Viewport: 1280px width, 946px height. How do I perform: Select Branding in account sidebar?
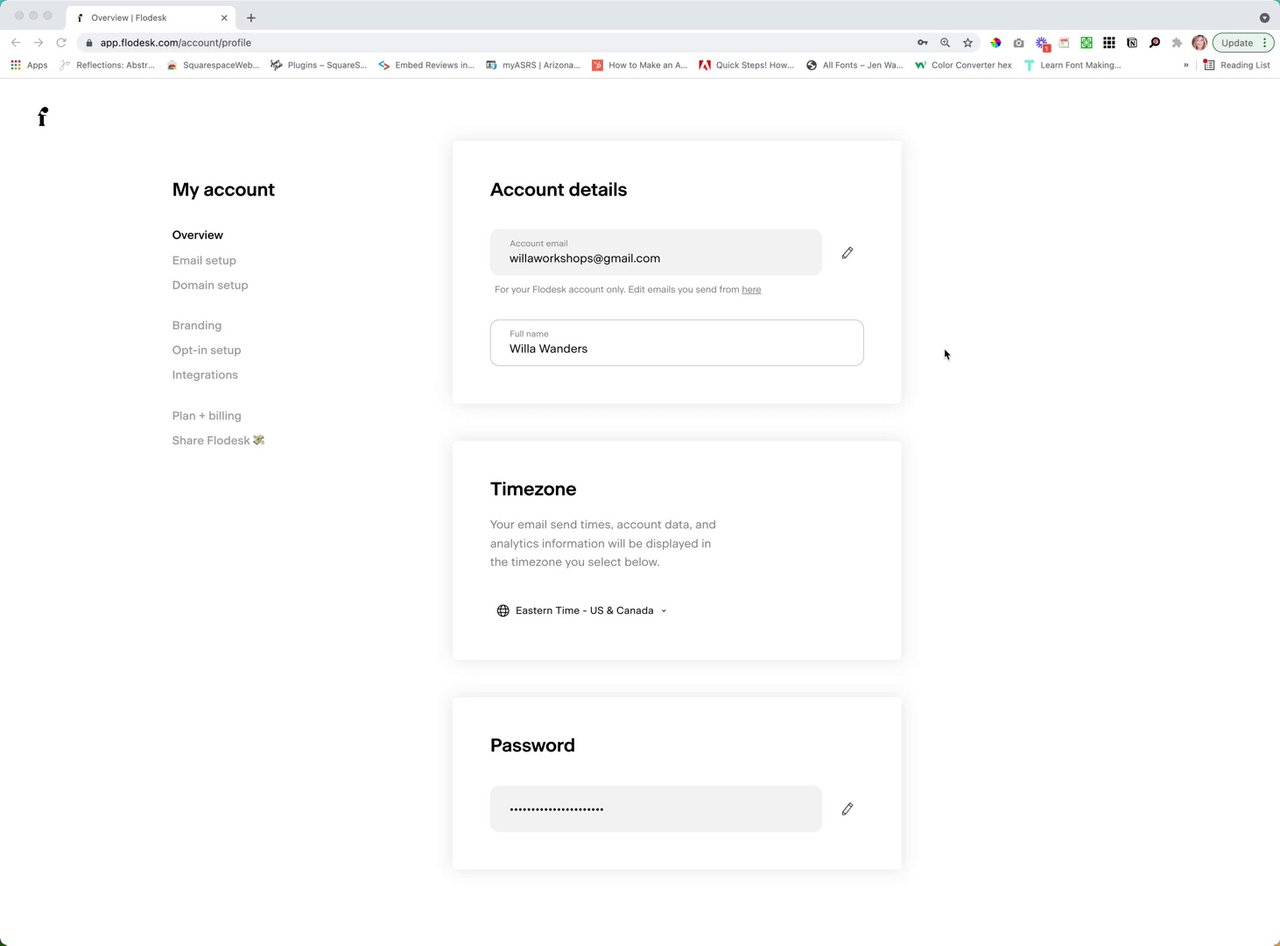(197, 326)
